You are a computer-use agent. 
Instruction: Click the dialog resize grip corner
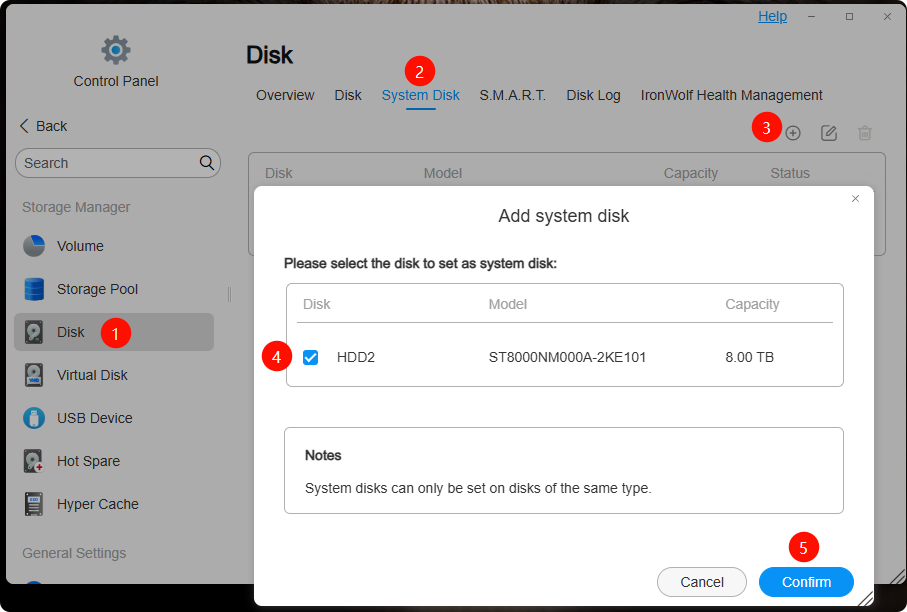pos(865,598)
